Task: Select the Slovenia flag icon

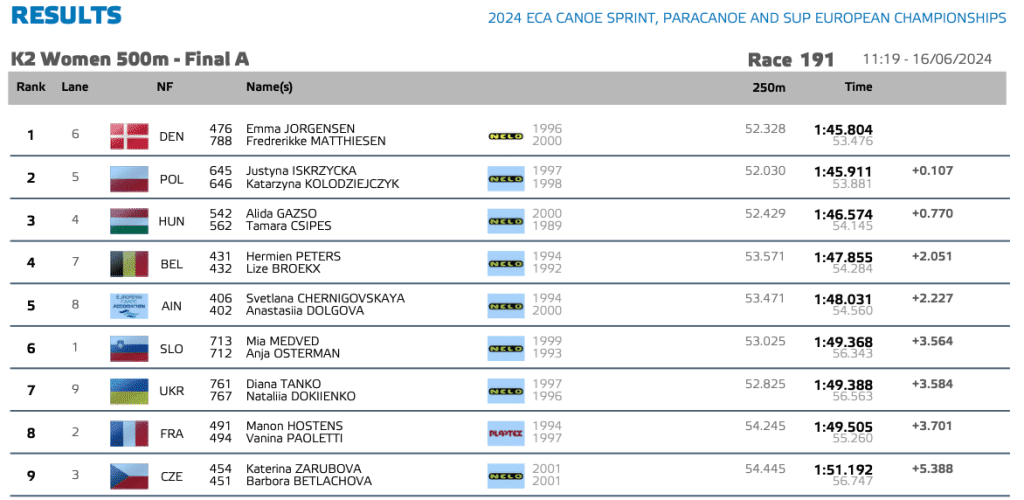Action: [129, 348]
